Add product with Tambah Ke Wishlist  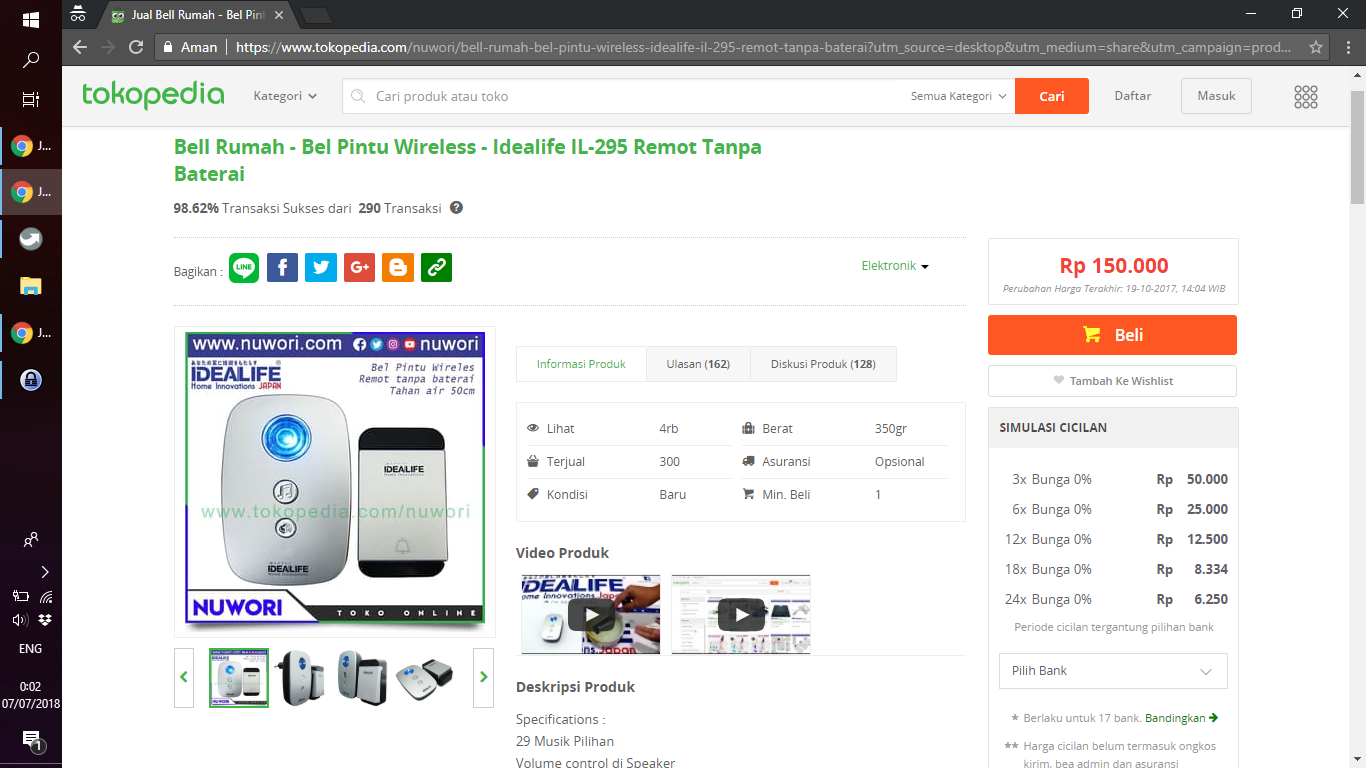coord(1112,381)
